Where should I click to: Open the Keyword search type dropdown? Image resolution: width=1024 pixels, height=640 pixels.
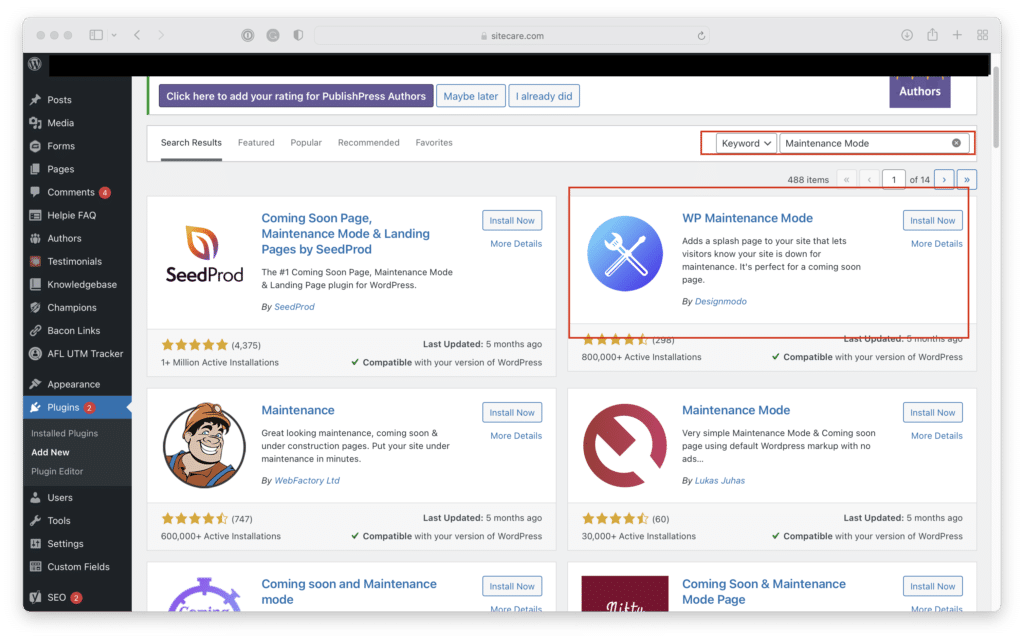tap(746, 143)
